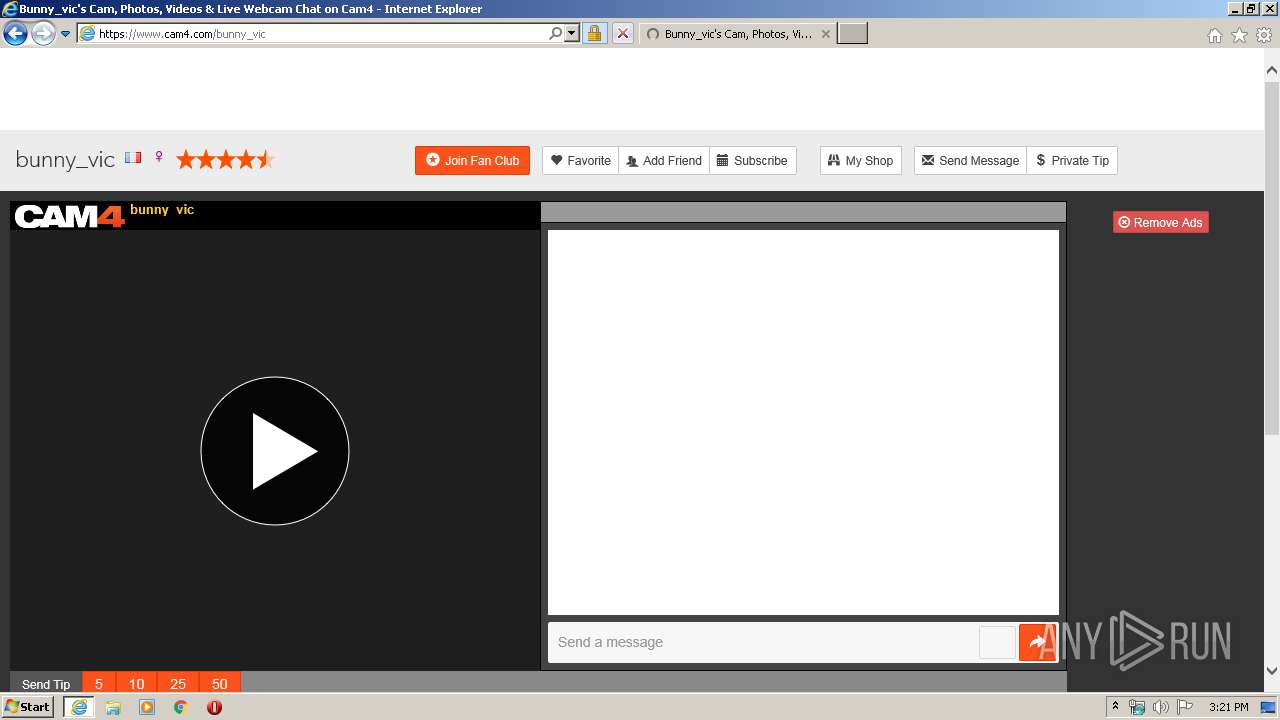Stop page loading with the X button
The height and width of the screenshot is (720, 1280).
tap(622, 34)
